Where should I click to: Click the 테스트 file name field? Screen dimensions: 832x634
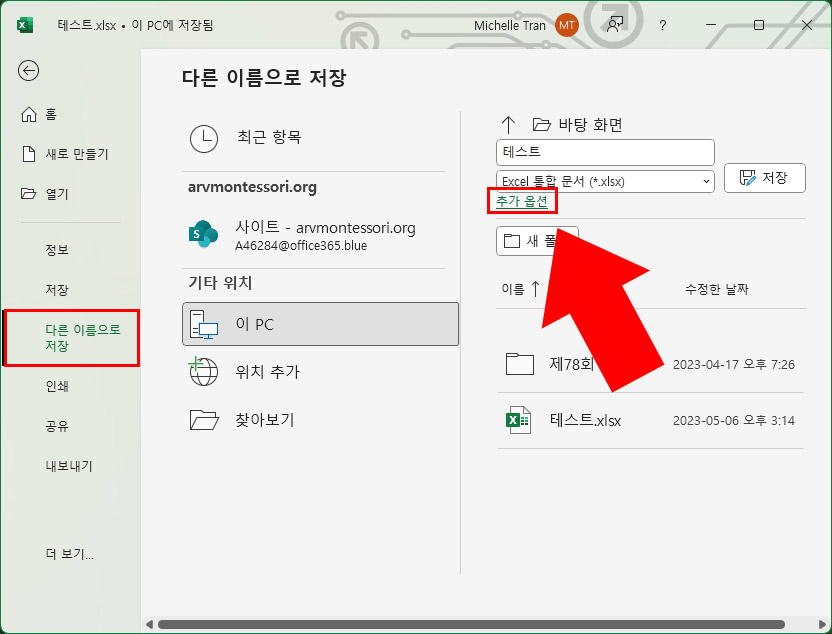604,152
